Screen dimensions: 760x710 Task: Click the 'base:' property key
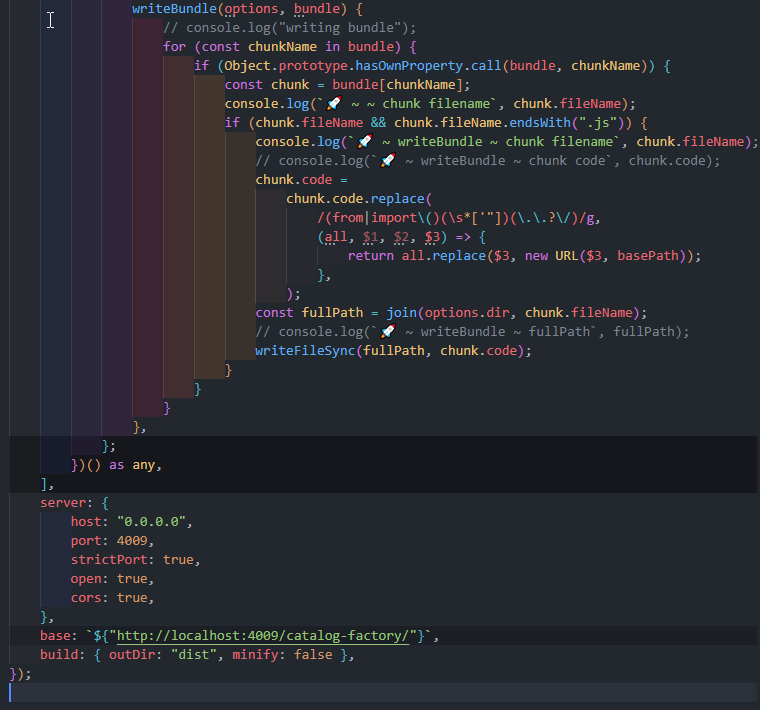pyautogui.click(x=58, y=635)
